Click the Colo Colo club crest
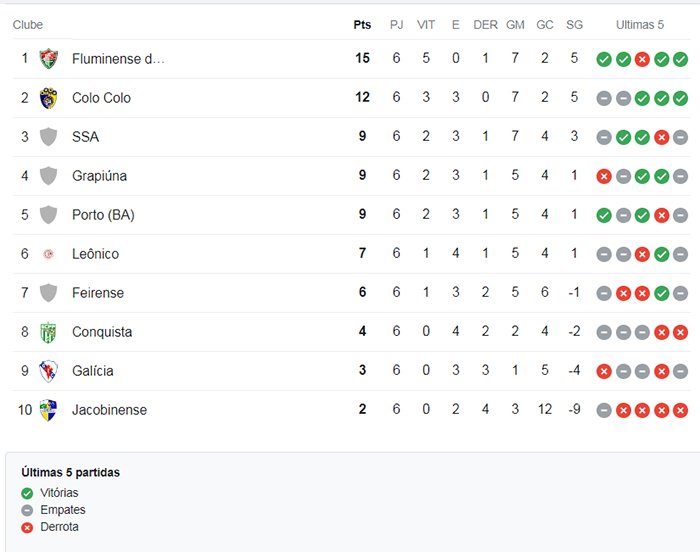The image size is (700, 552). pyautogui.click(x=48, y=98)
